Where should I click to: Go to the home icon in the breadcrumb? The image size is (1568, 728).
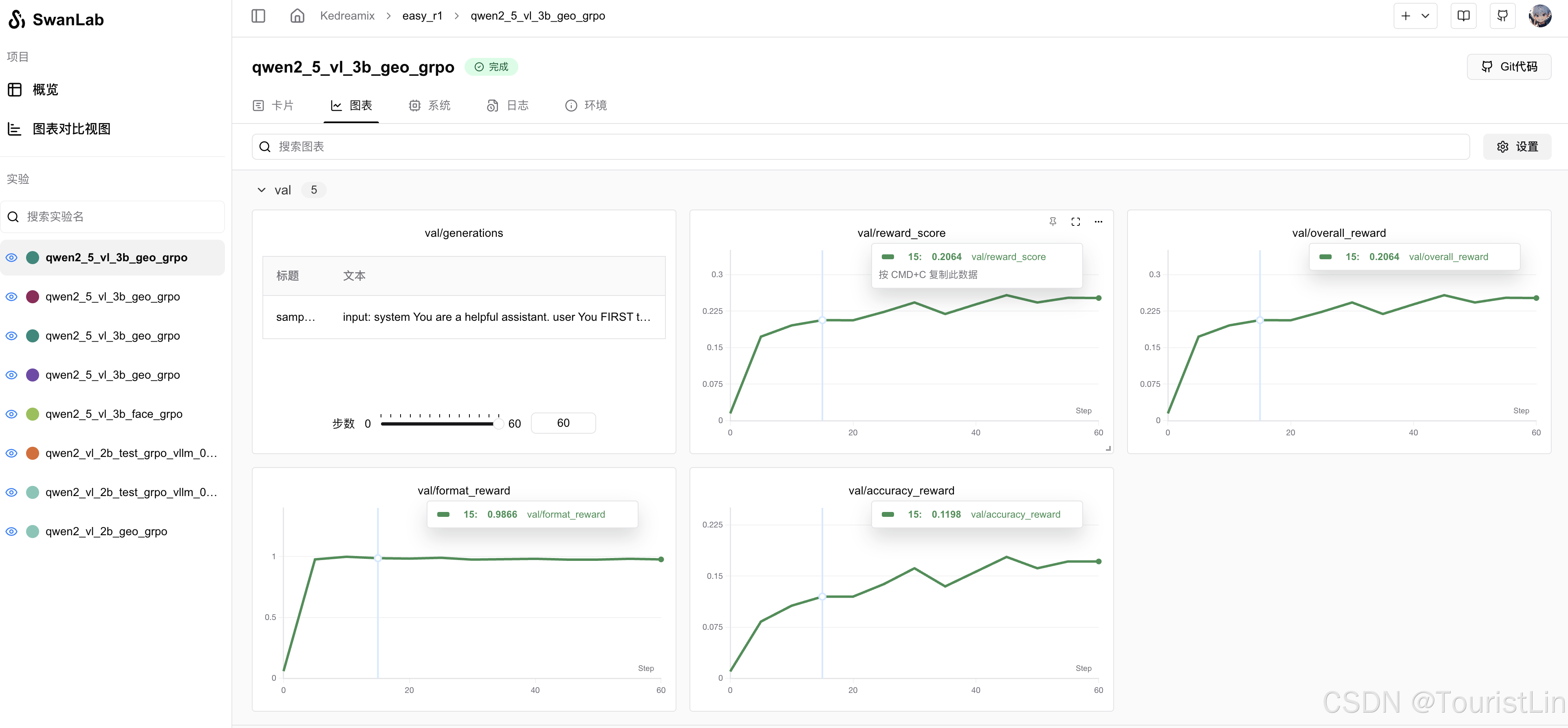297,16
